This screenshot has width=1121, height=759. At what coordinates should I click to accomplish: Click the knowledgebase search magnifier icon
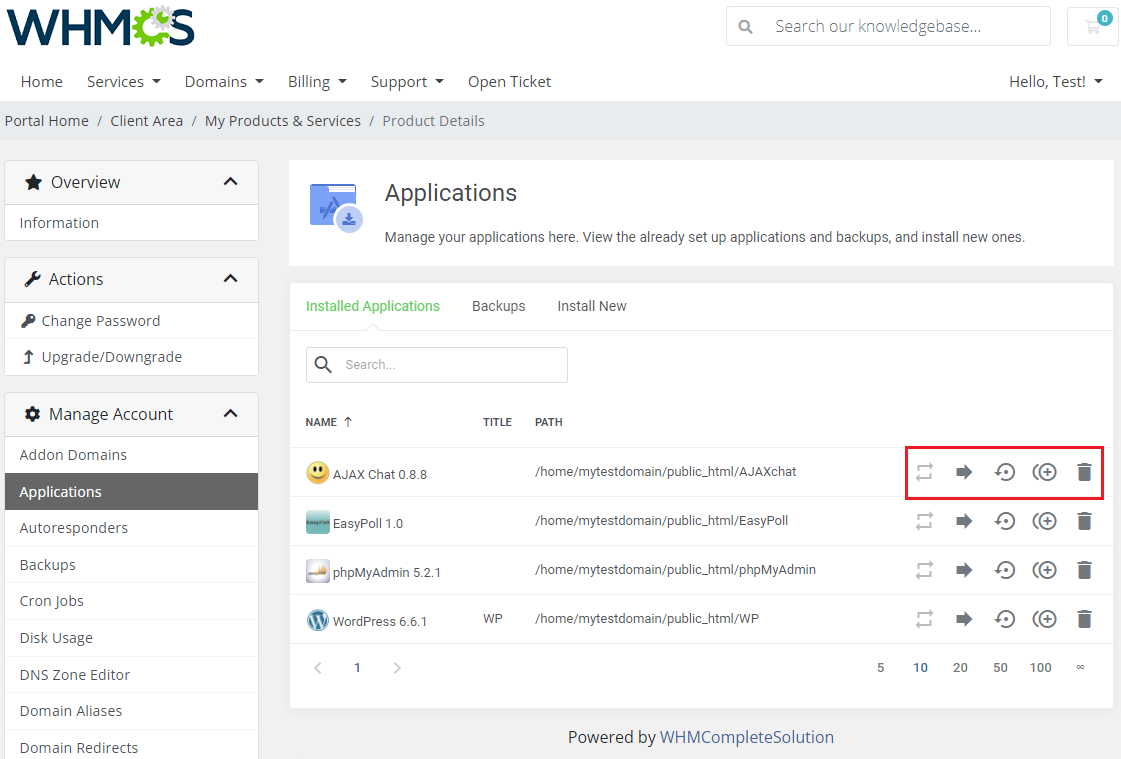click(x=745, y=26)
